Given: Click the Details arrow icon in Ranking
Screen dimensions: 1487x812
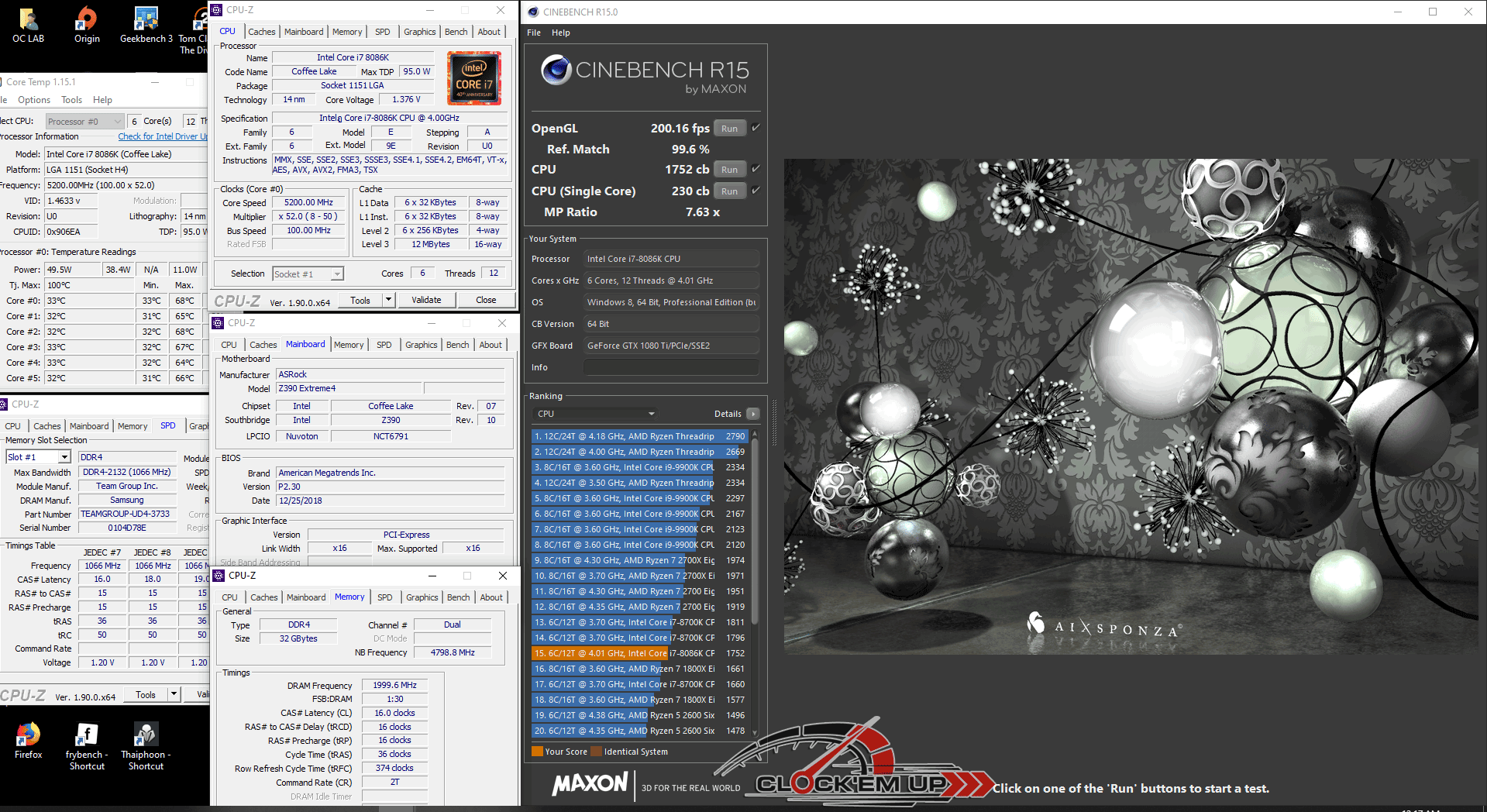Looking at the screenshot, I should [752, 414].
